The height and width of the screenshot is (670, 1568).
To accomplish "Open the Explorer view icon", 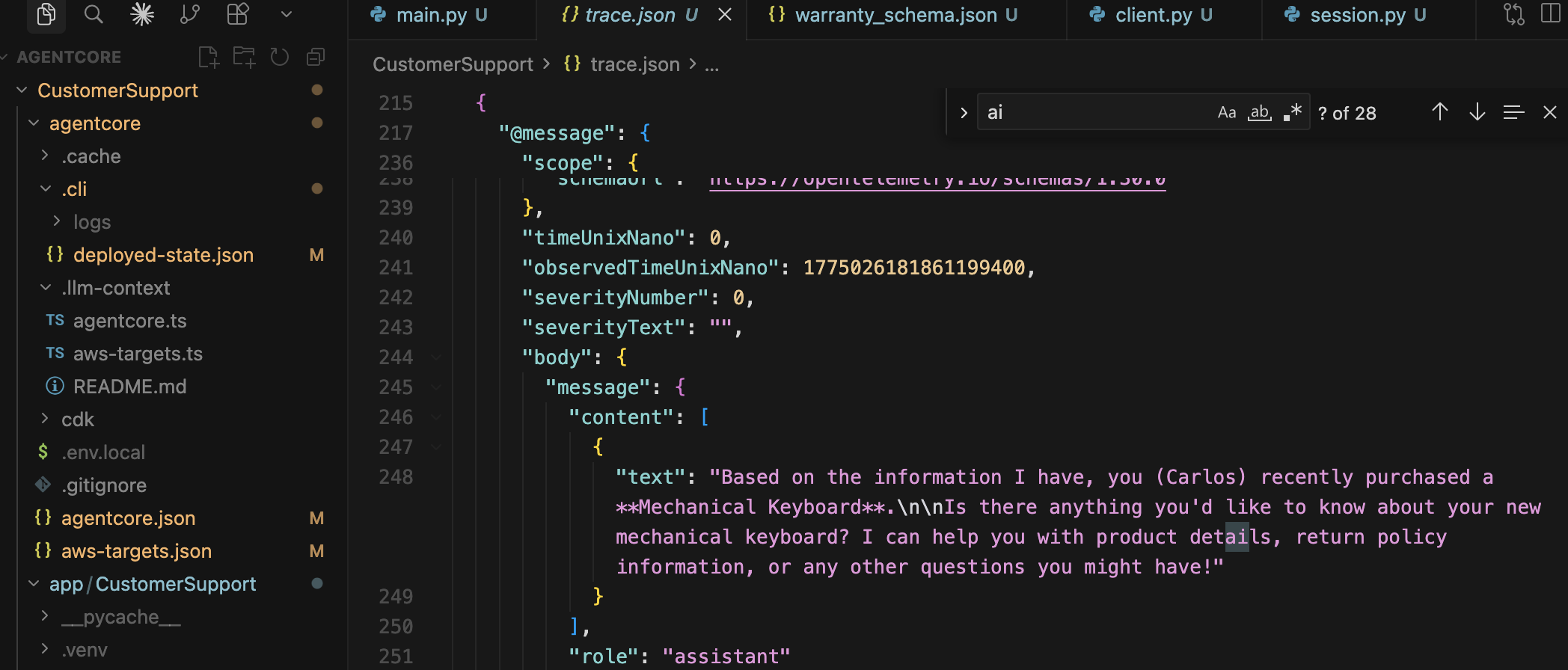I will pyautogui.click(x=46, y=14).
